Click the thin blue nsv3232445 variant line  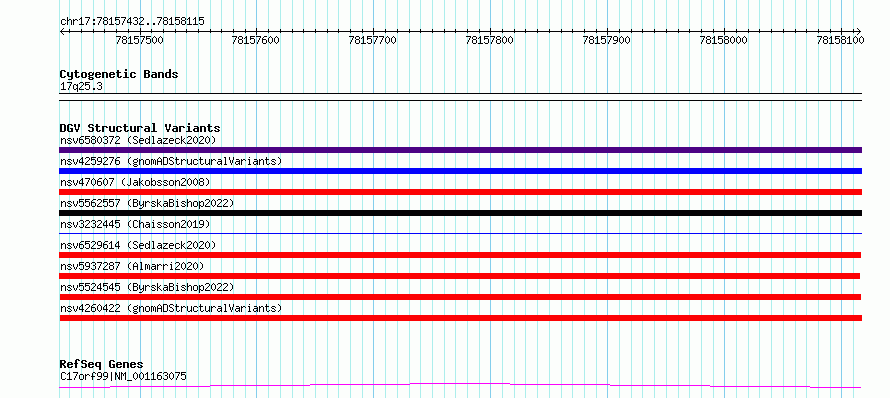pos(460,233)
